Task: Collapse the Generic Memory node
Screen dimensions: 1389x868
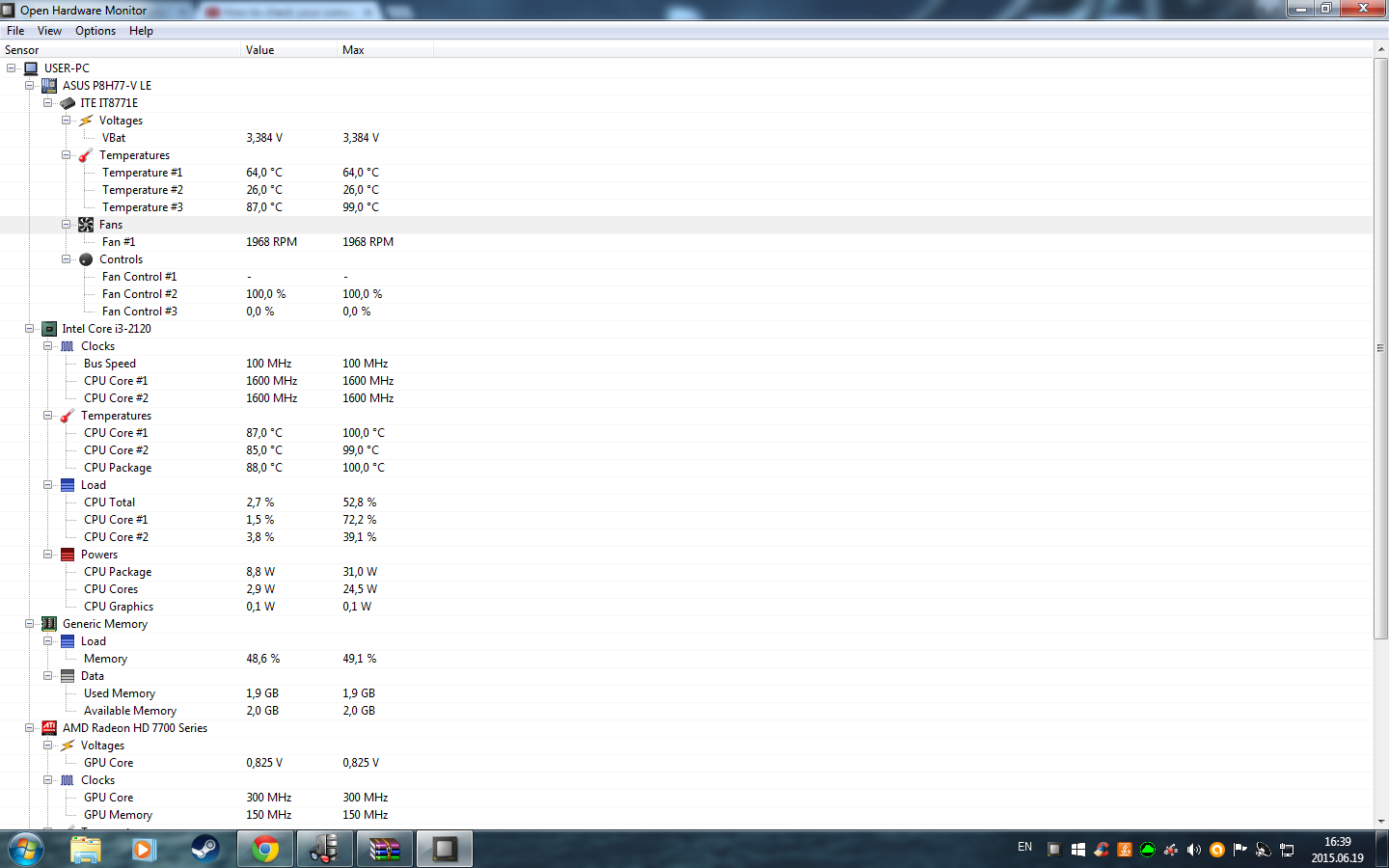Action: (30, 624)
